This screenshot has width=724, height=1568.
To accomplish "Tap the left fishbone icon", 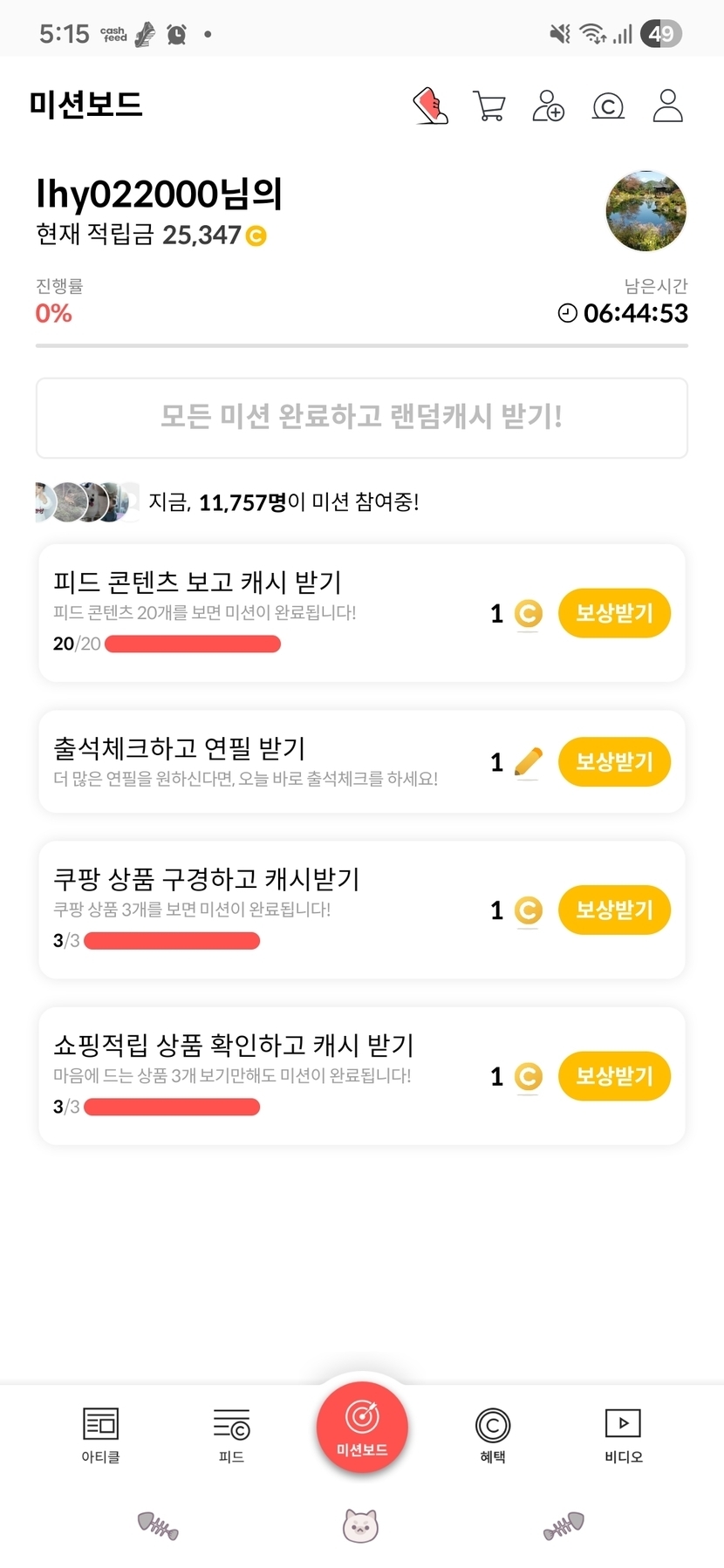I will 158,1526.
